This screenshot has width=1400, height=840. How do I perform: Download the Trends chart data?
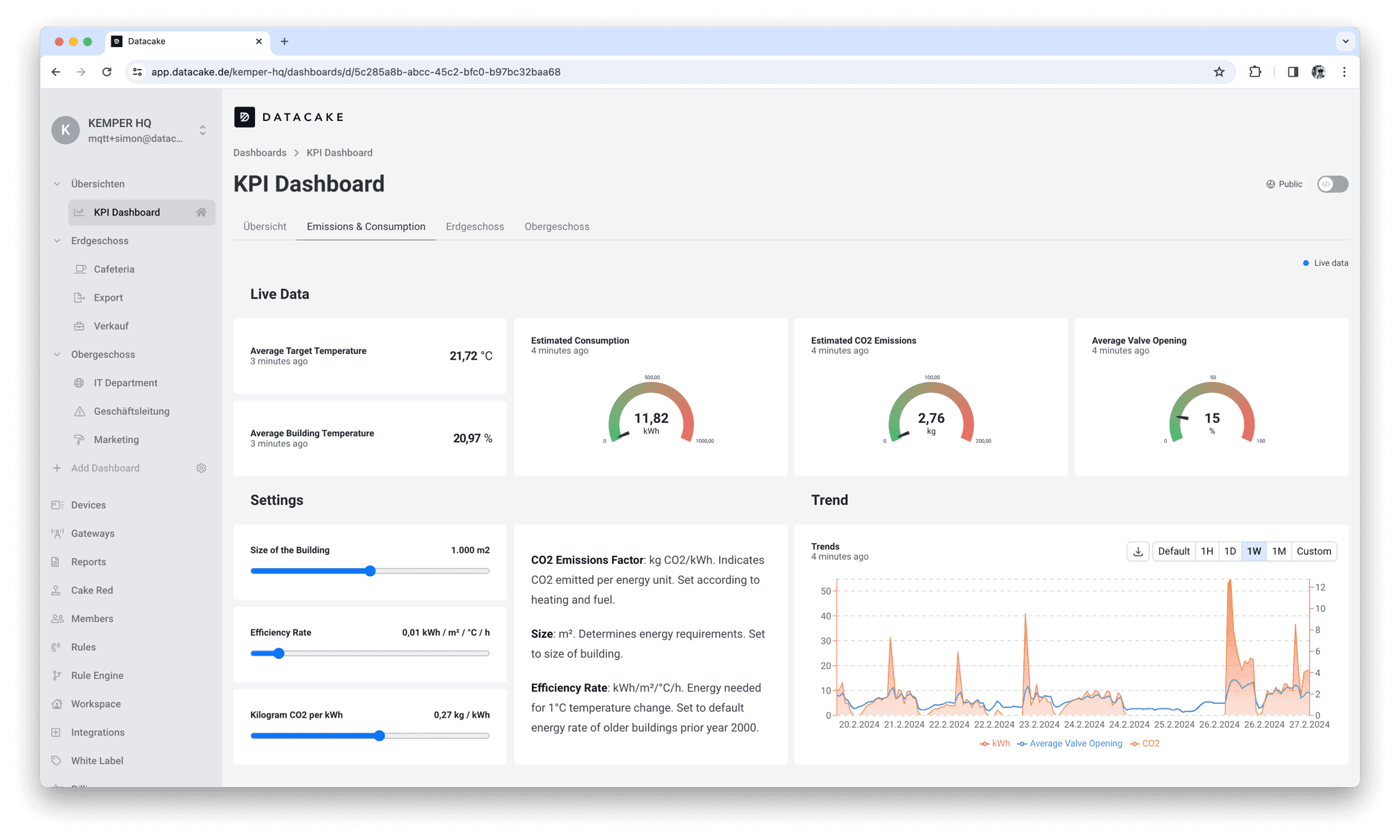click(x=1137, y=551)
